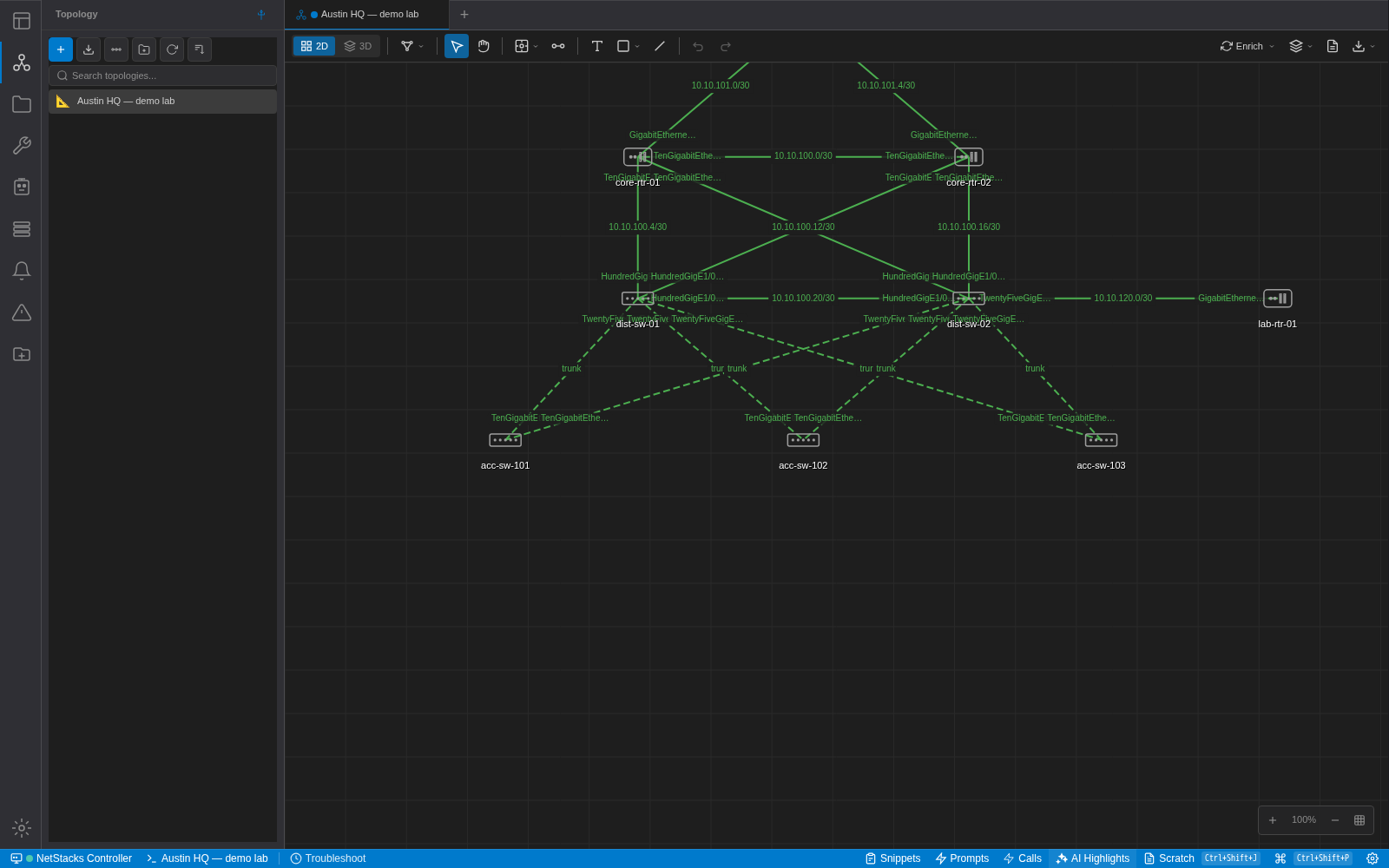The height and width of the screenshot is (868, 1389).
Task: Click the Troubleshoot button
Action: (x=328, y=858)
